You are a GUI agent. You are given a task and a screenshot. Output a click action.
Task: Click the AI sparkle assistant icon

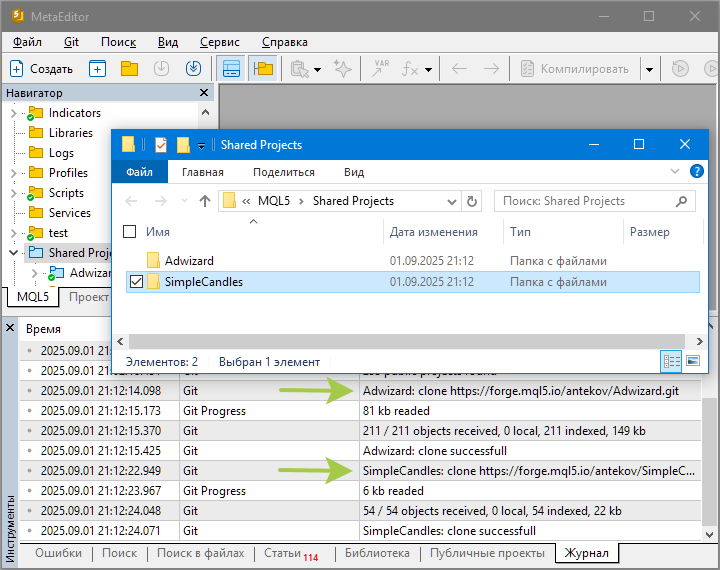pyautogui.click(x=343, y=69)
